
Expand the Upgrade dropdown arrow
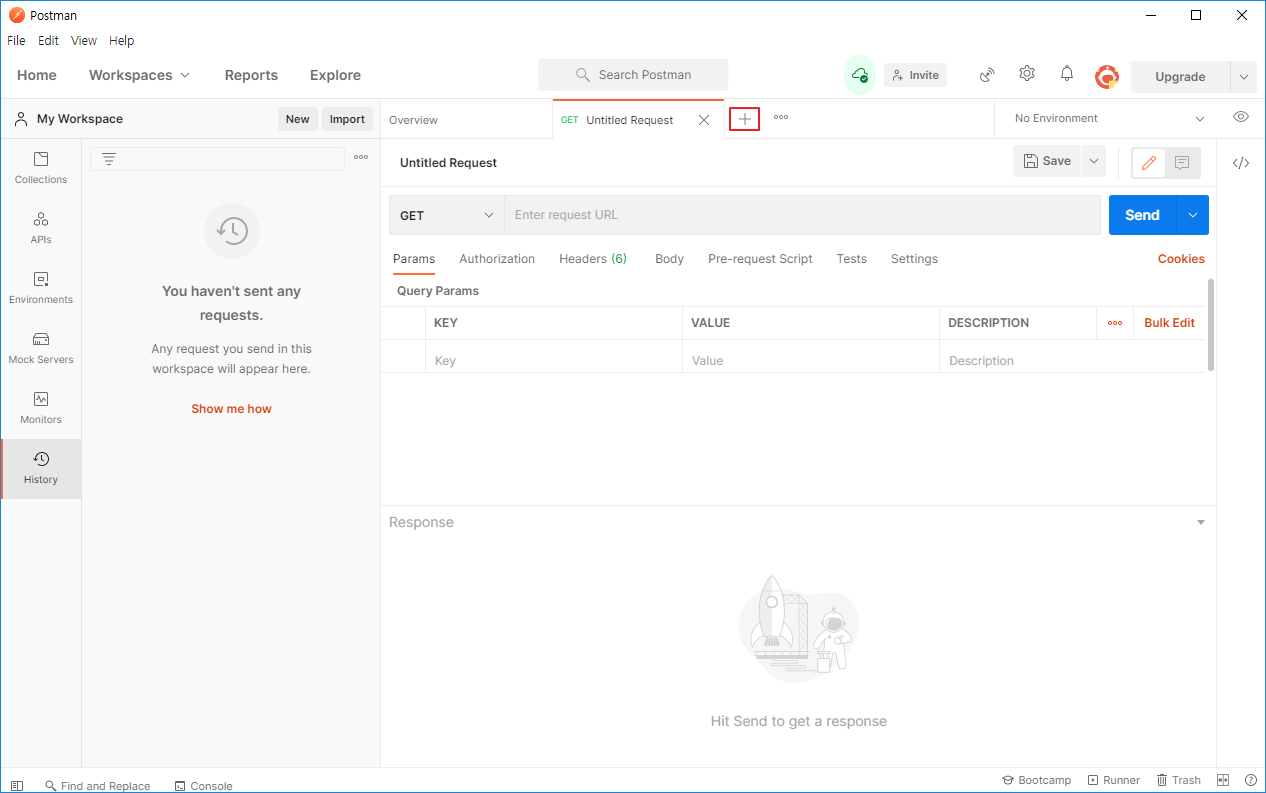point(1243,77)
